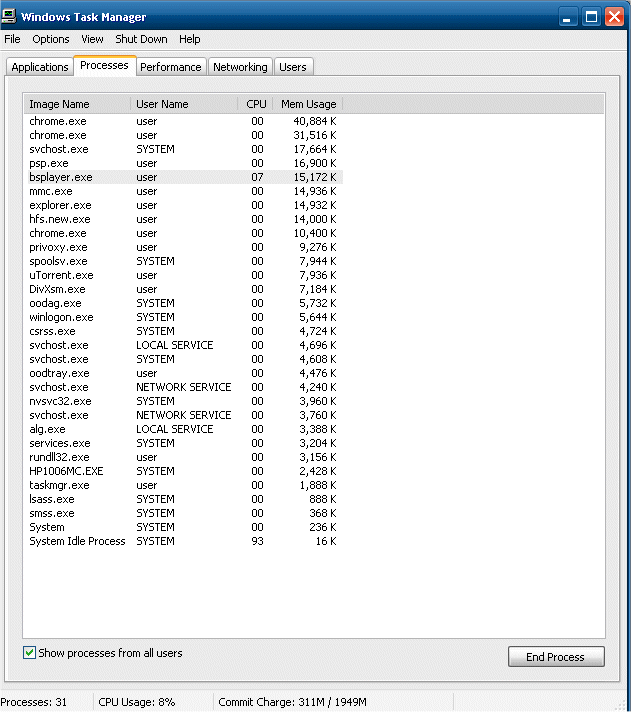Sort by Image Name column header
Image resolution: width=631 pixels, height=712 pixels.
point(77,104)
